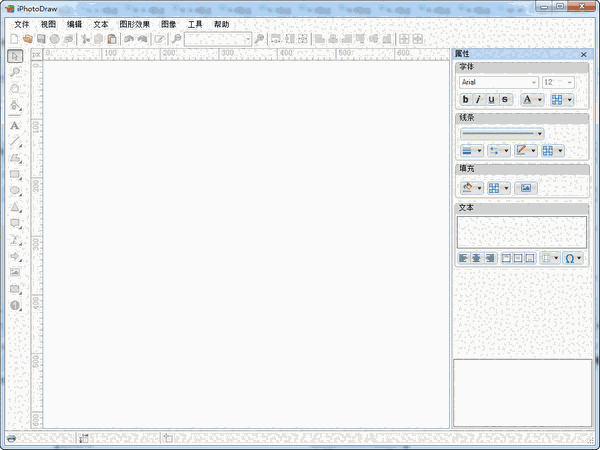Set text vertical alignment to middle
Screen dimensions: 600x450
coord(518,258)
